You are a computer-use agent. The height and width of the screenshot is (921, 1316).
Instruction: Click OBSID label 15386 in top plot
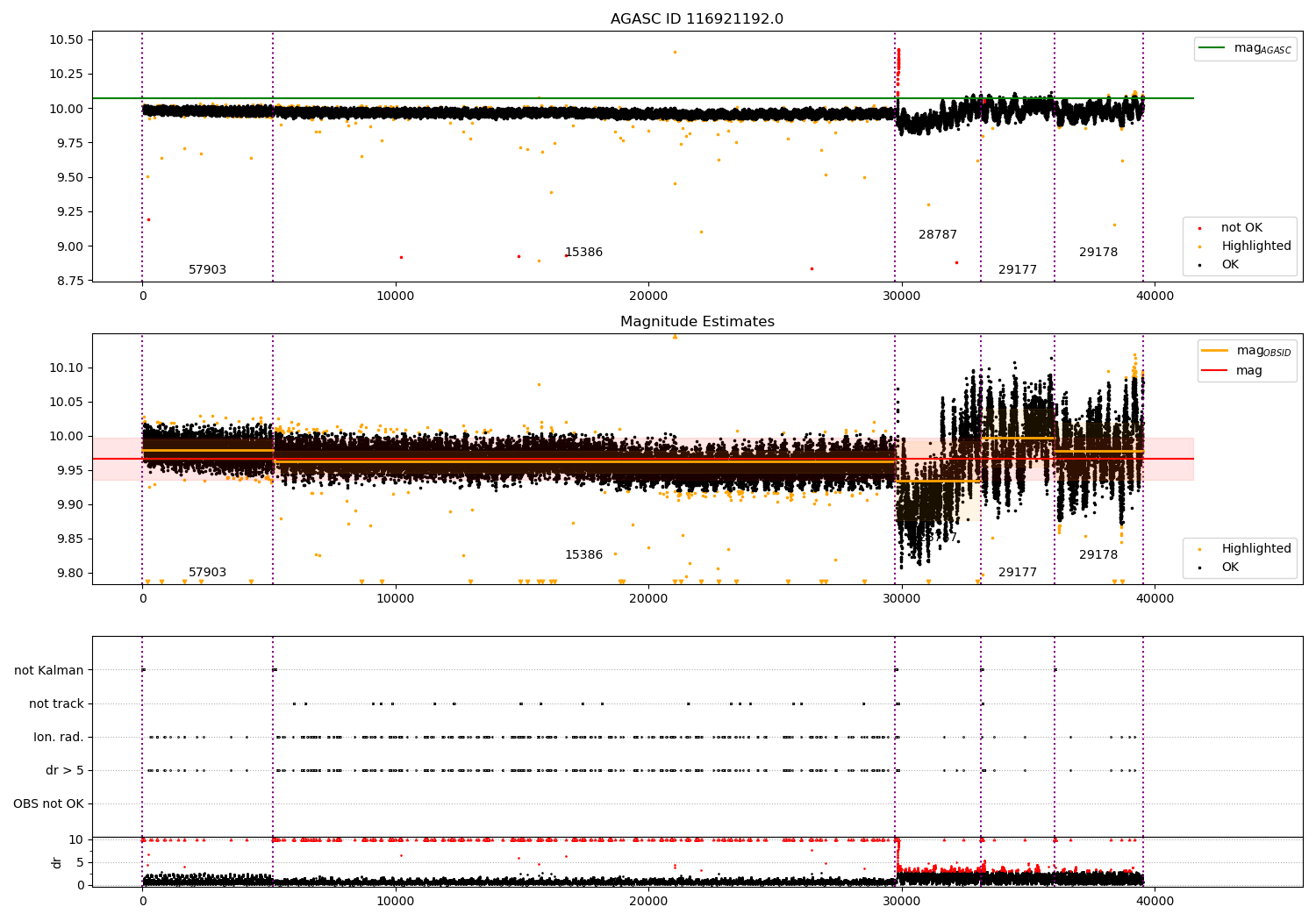click(x=583, y=253)
